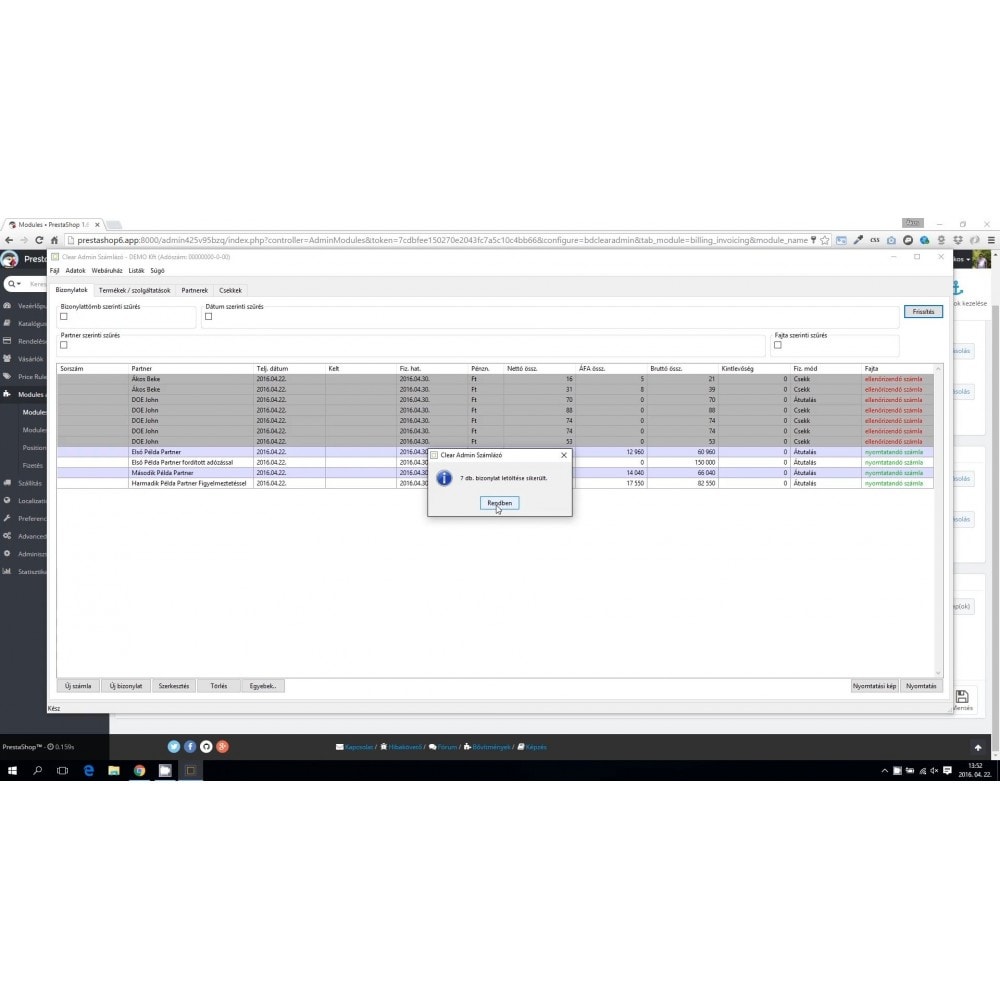Switch to Csekkek tab
This screenshot has width=1000, height=1000.
[x=230, y=290]
